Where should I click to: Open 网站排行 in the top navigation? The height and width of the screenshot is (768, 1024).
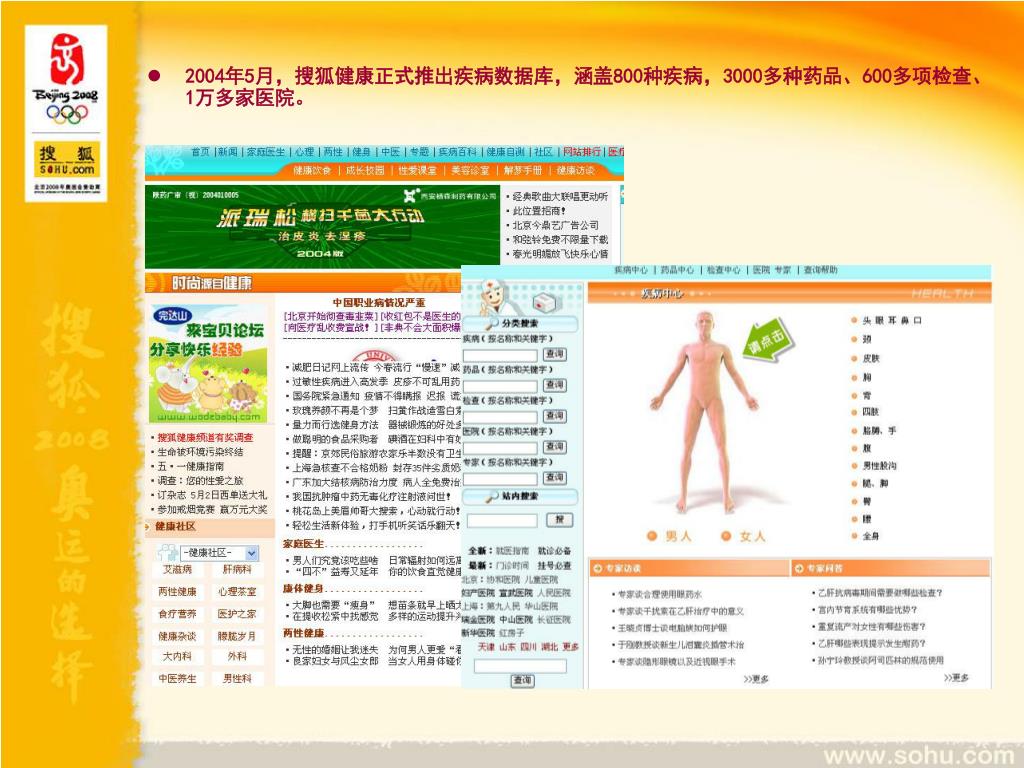point(582,152)
